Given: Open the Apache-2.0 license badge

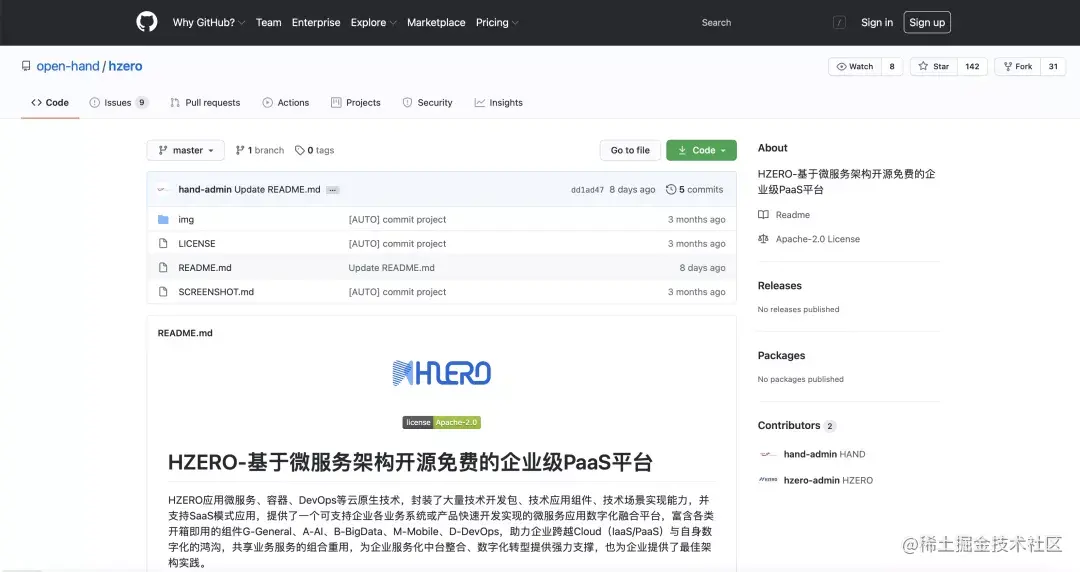Looking at the screenshot, I should pyautogui.click(x=442, y=422).
